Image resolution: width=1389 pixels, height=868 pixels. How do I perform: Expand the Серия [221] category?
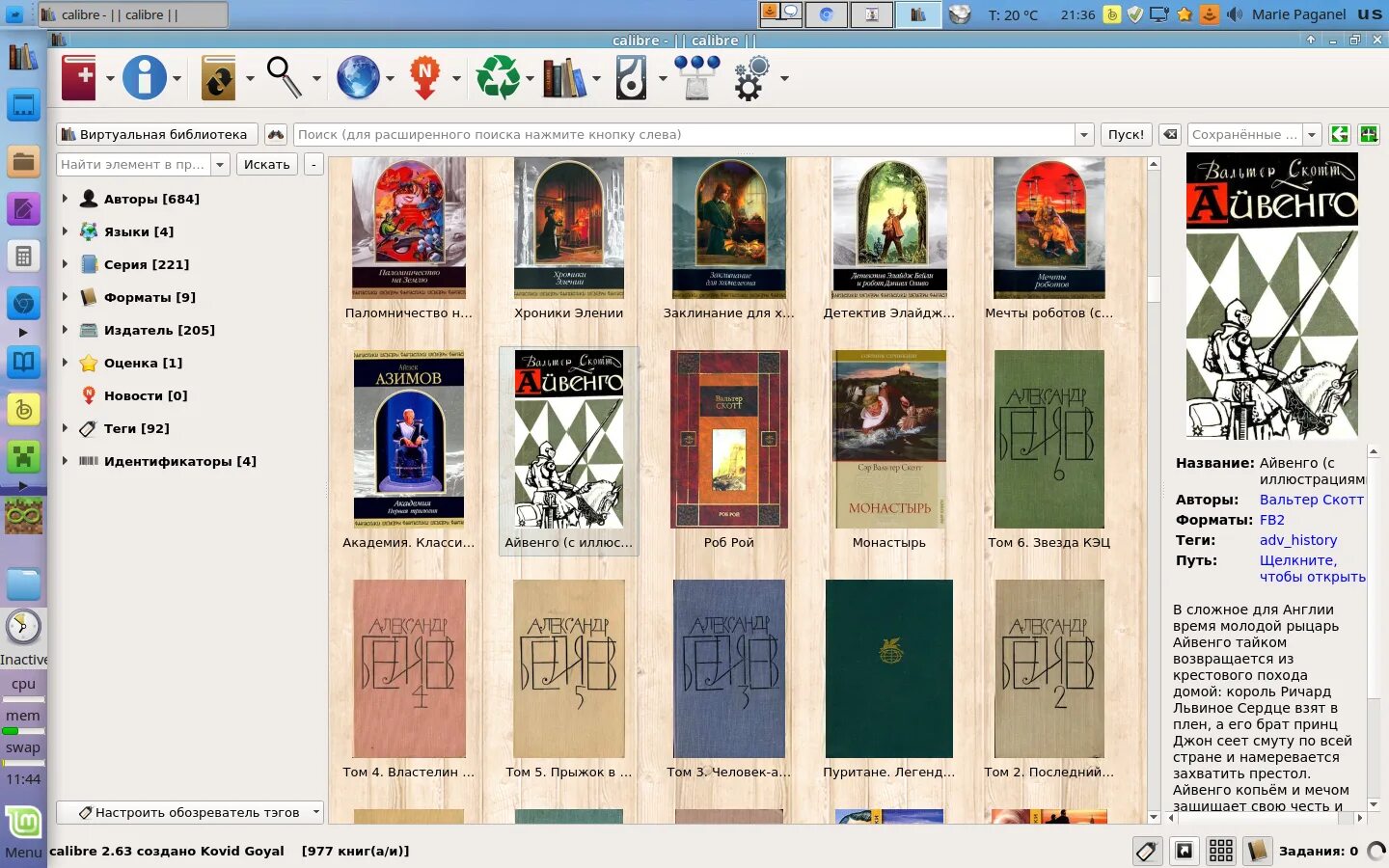click(65, 264)
